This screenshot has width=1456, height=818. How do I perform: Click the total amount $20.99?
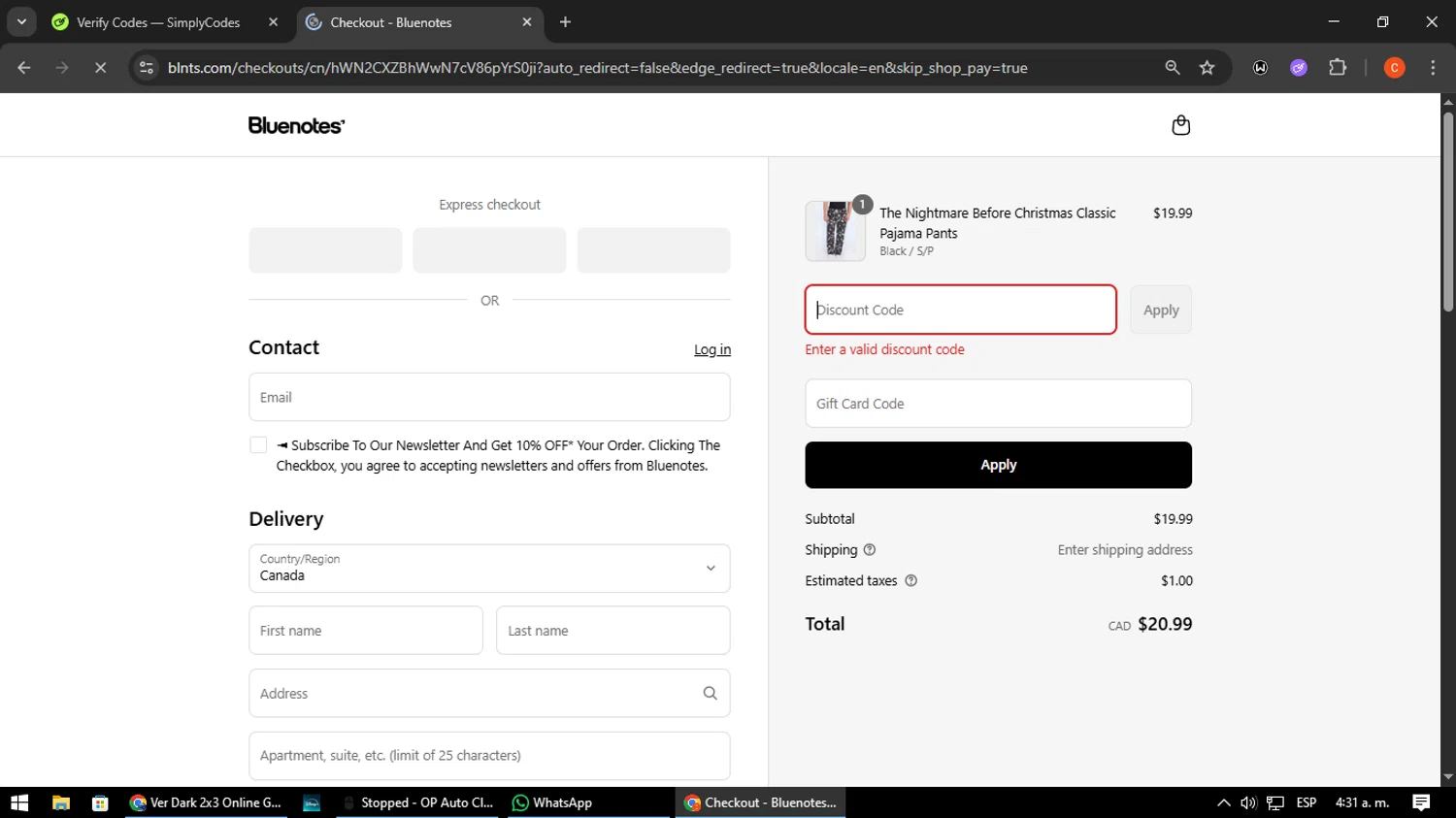tap(1165, 624)
